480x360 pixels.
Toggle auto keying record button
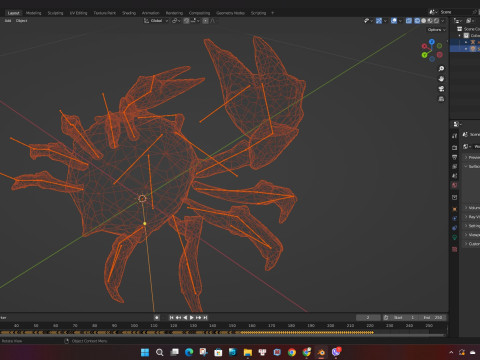157,317
